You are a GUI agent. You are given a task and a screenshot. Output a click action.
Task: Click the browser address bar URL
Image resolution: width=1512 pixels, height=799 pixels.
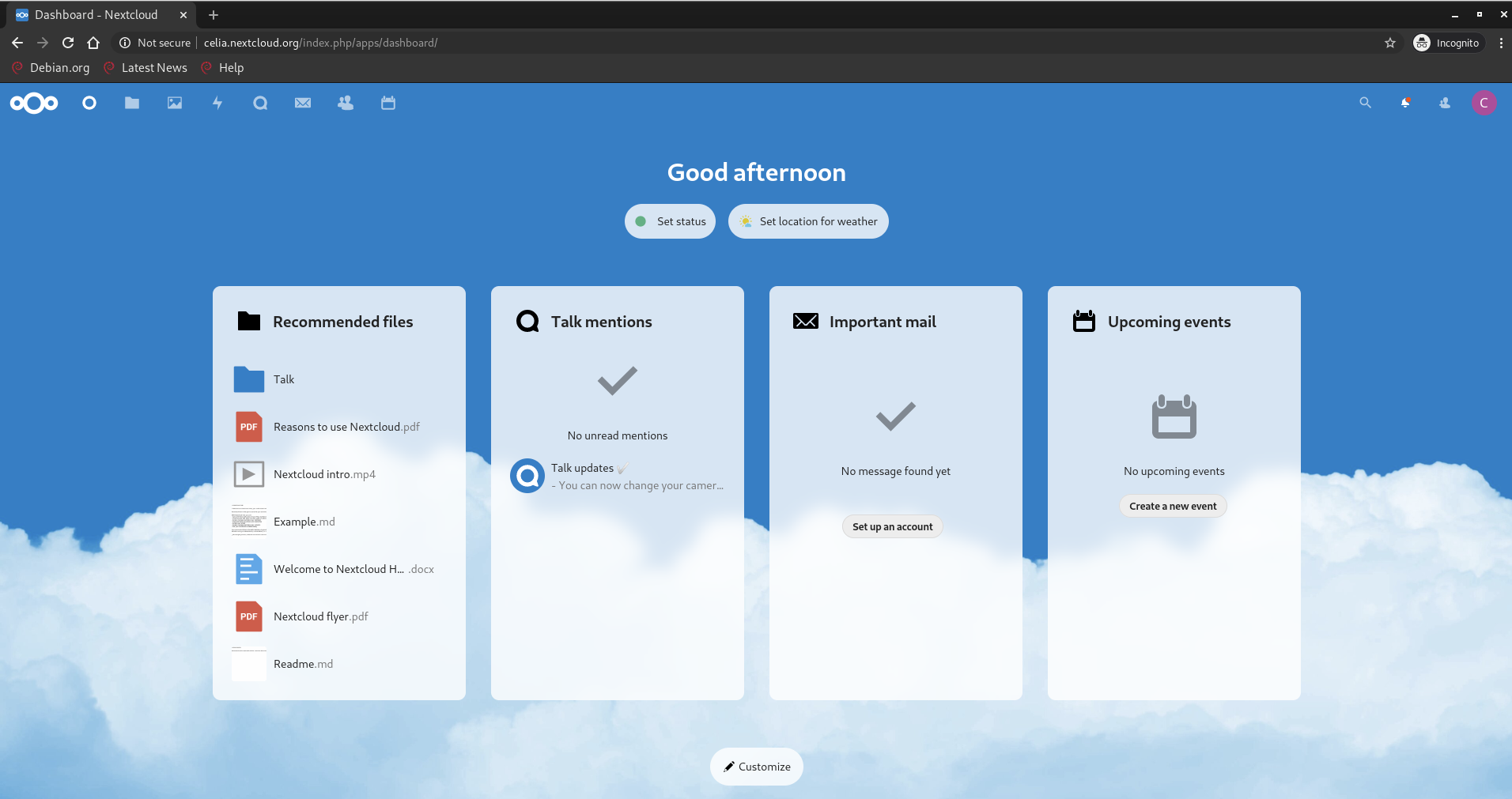tap(320, 43)
